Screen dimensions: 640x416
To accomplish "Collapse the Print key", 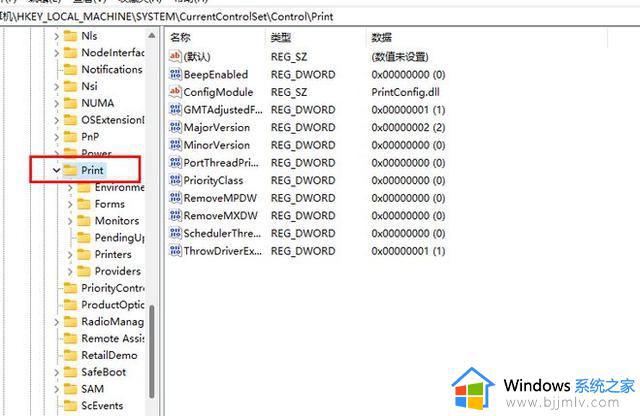I will pyautogui.click(x=56, y=170).
